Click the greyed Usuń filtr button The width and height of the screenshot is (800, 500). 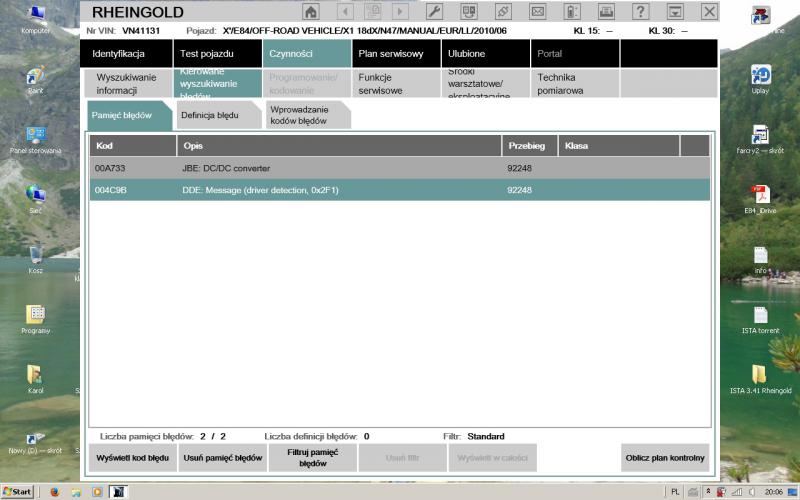click(x=403, y=458)
